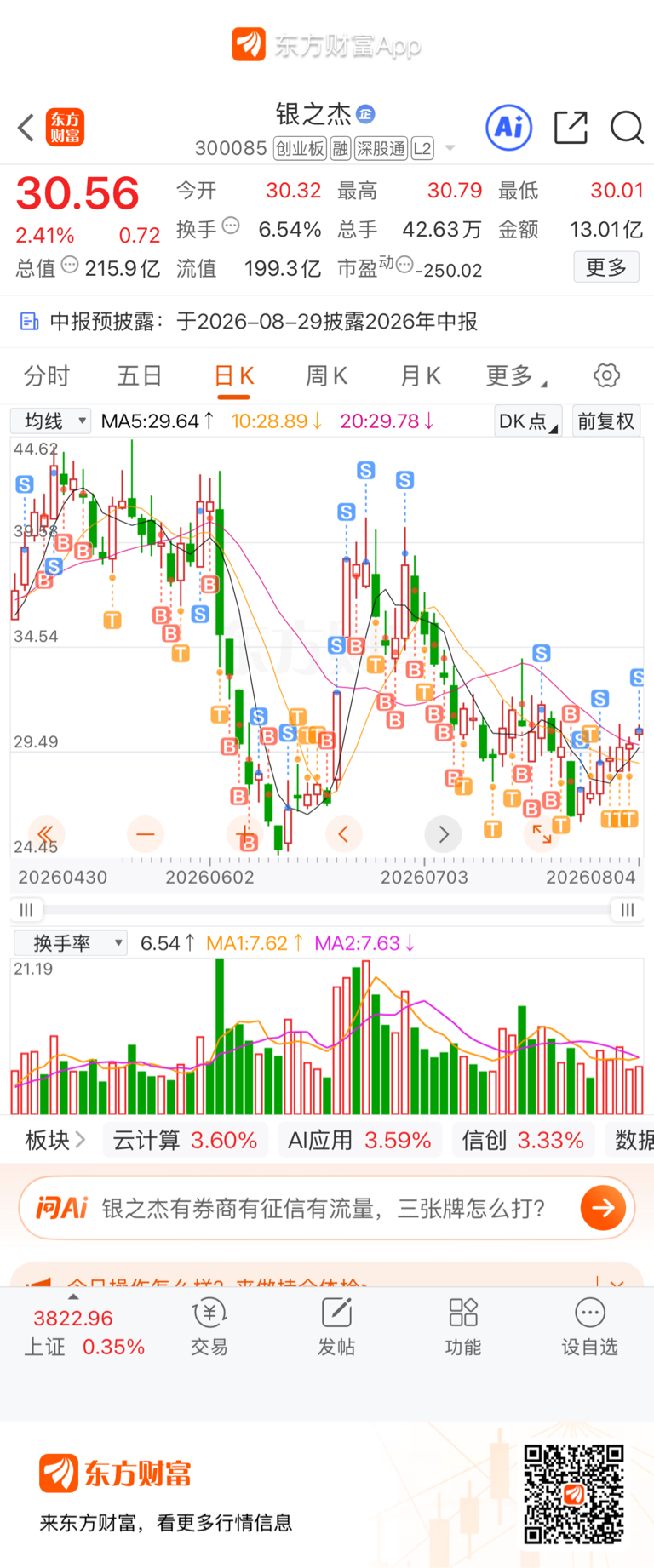654x1568 pixels.
Task: Move chart right with grey chevron
Action: point(443,834)
